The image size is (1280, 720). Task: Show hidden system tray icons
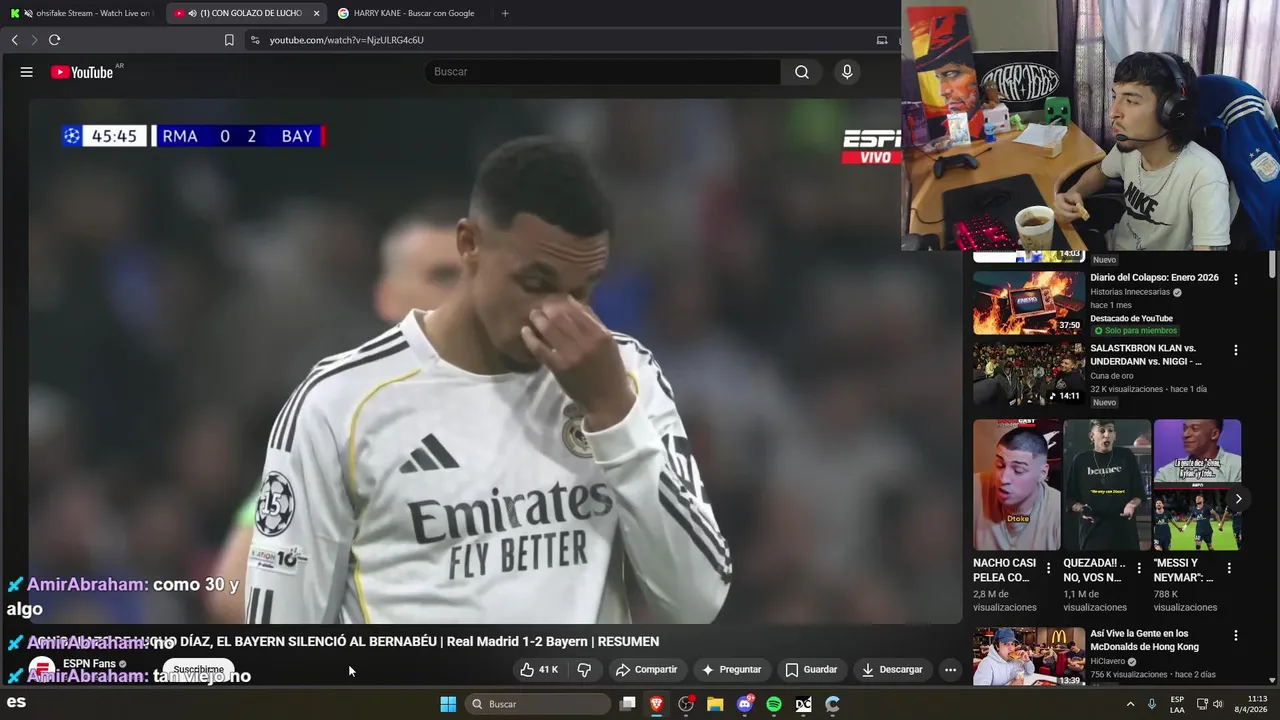[1131, 704]
